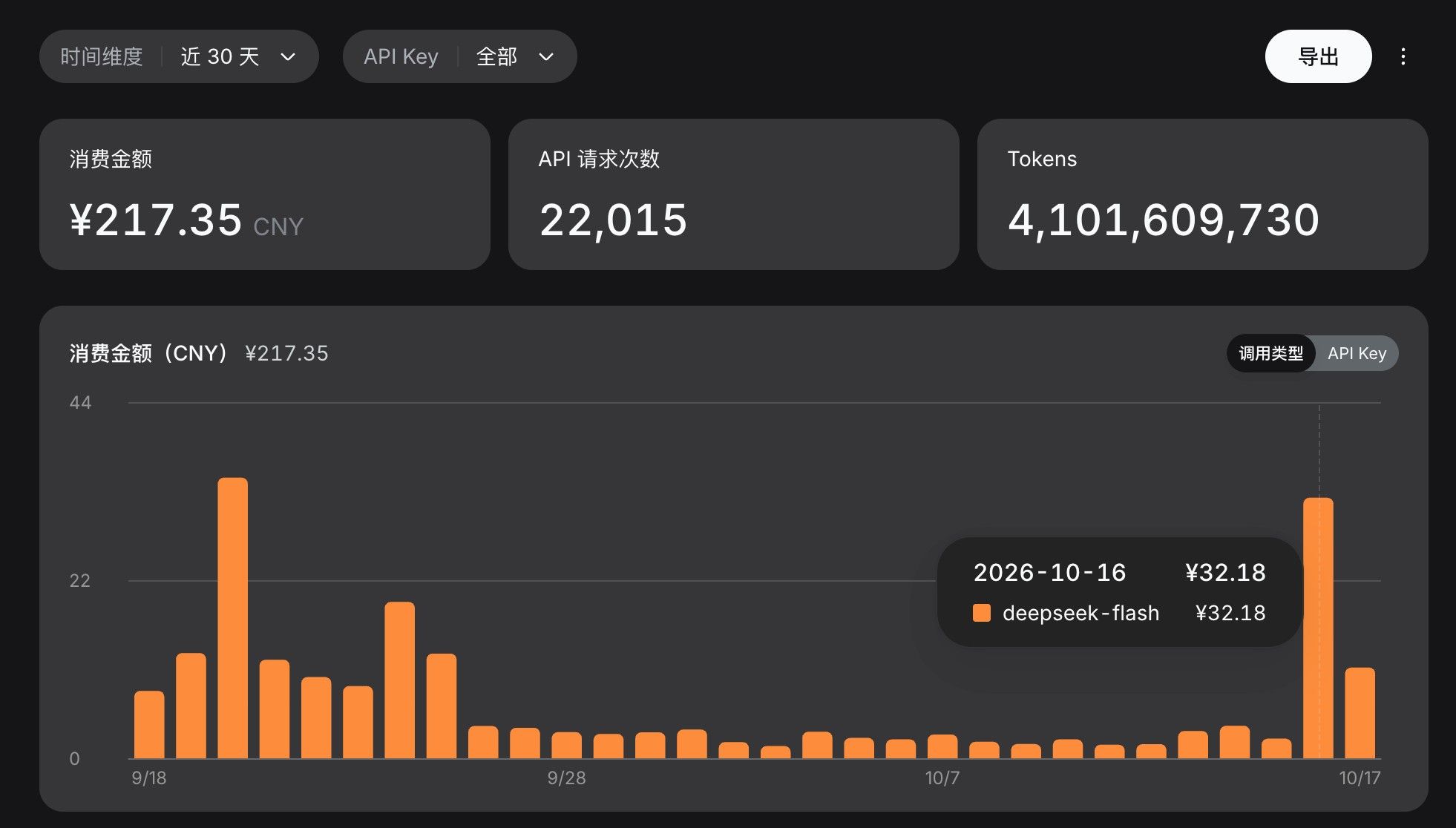1456x828 pixels.
Task: Click the 10/7 axis date label
Action: pos(942,778)
